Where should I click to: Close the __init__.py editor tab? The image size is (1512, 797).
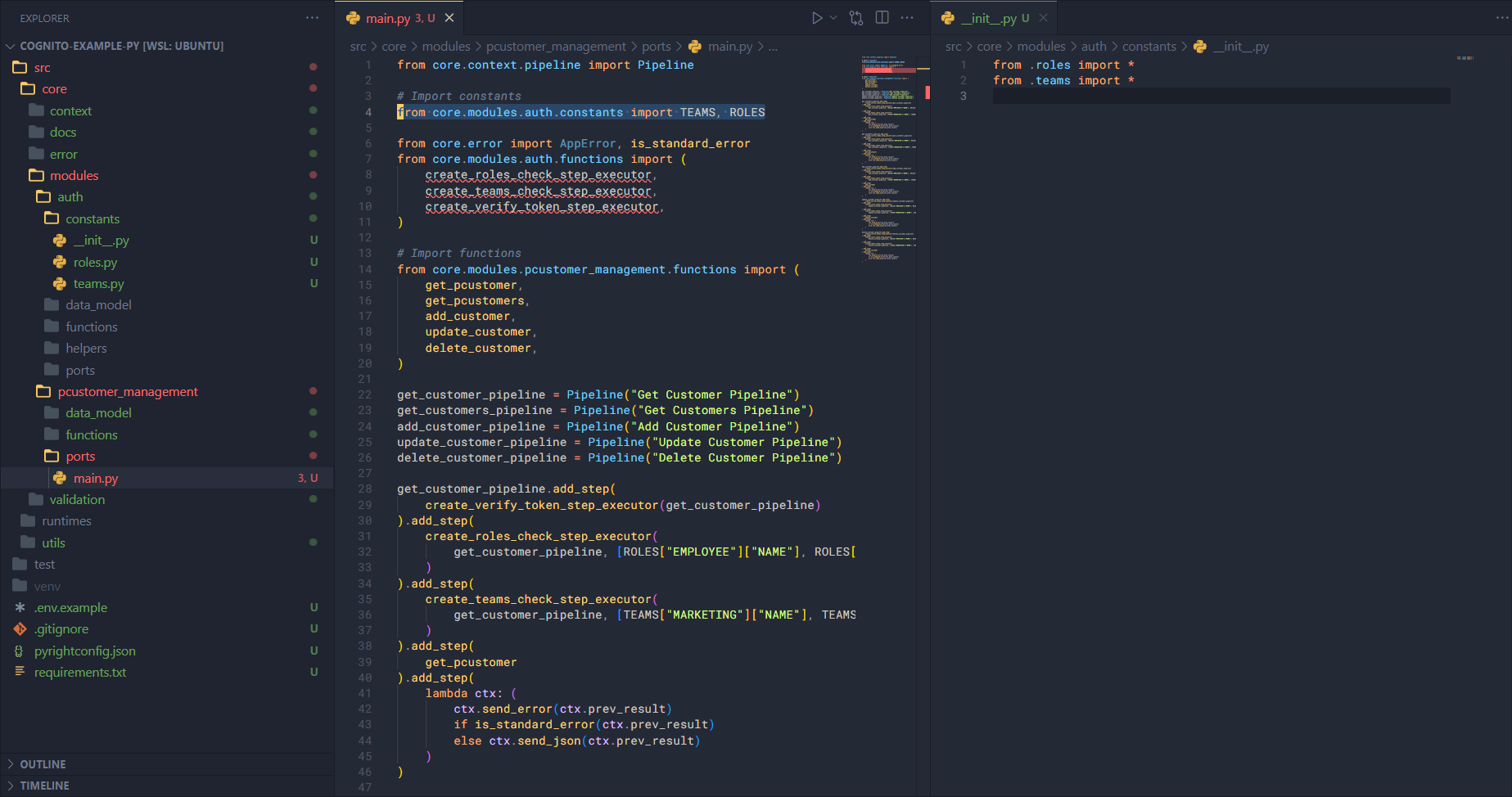1043,18
